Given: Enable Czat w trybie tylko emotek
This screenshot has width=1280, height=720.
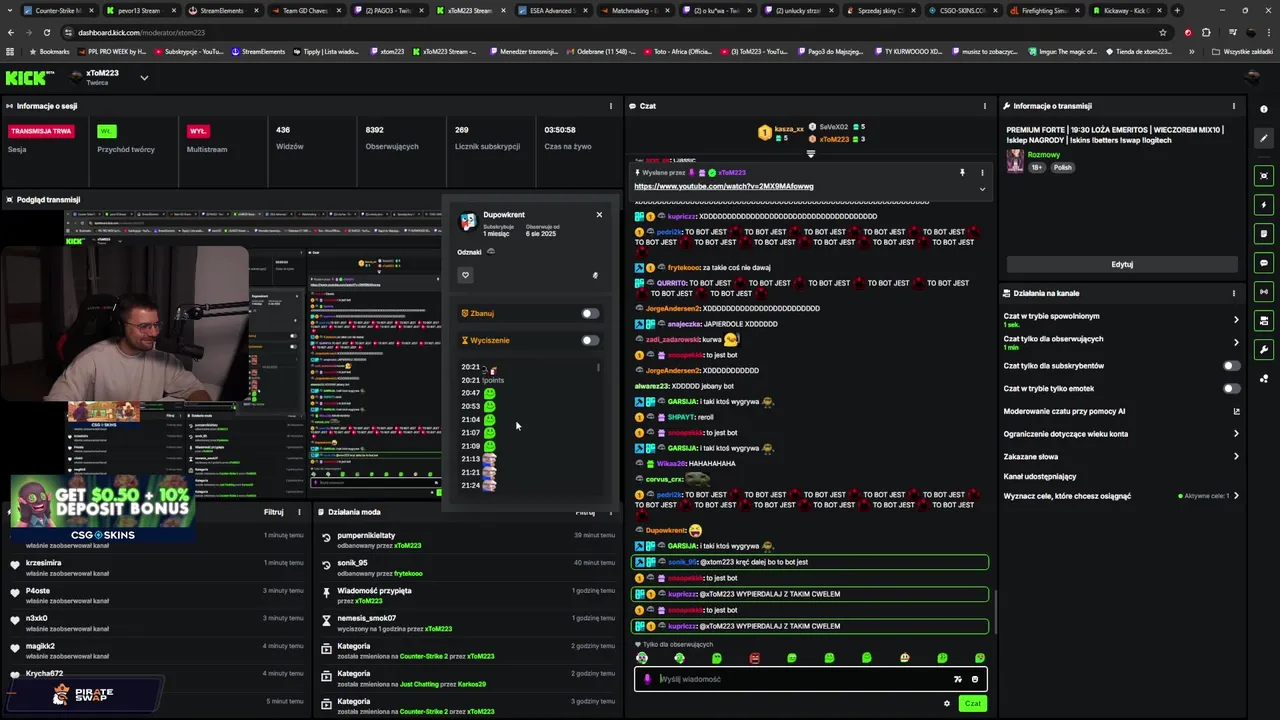Looking at the screenshot, I should [x=1231, y=388].
